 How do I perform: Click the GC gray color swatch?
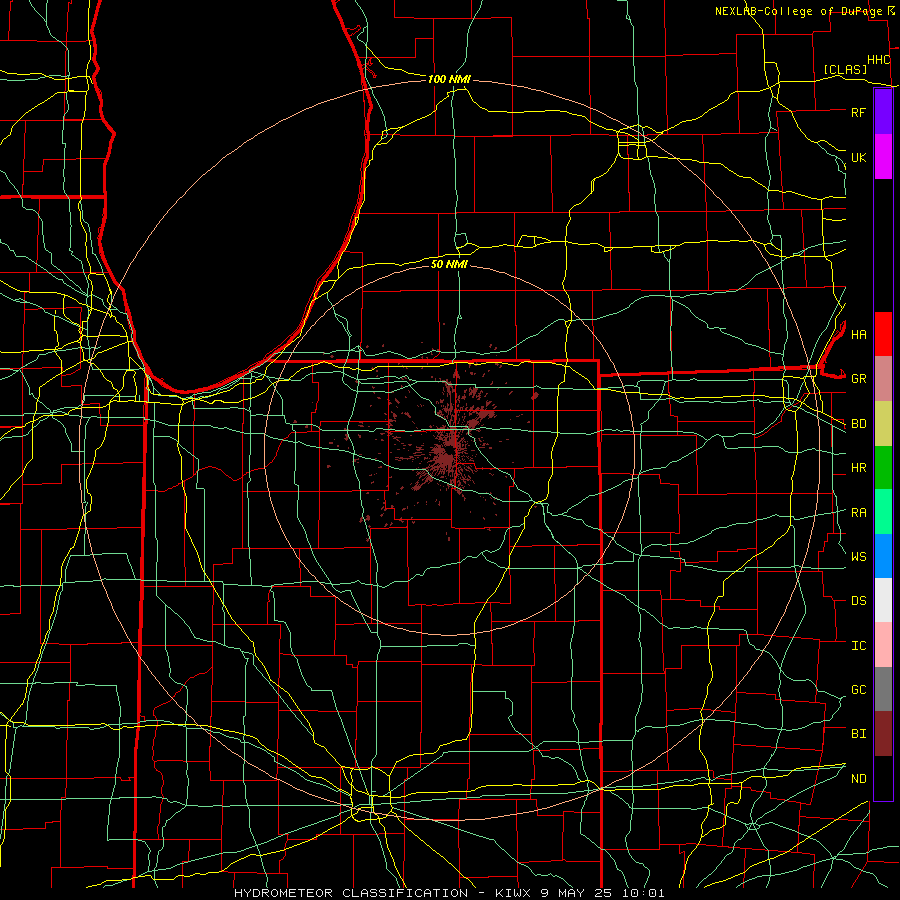coord(883,689)
